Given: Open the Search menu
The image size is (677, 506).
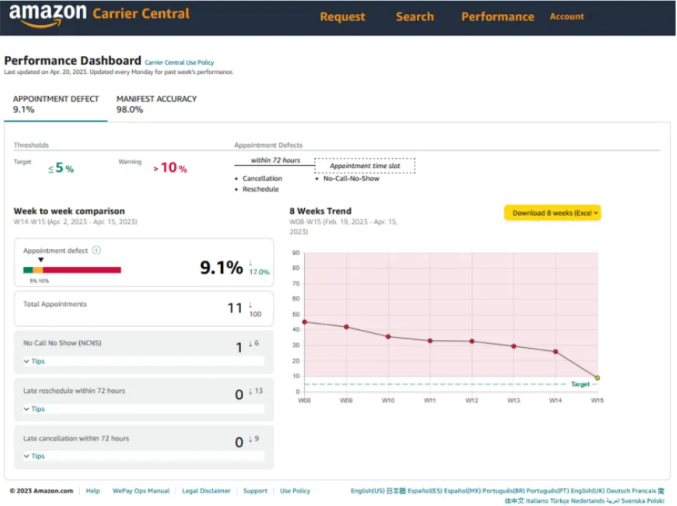Looking at the screenshot, I should (x=414, y=17).
